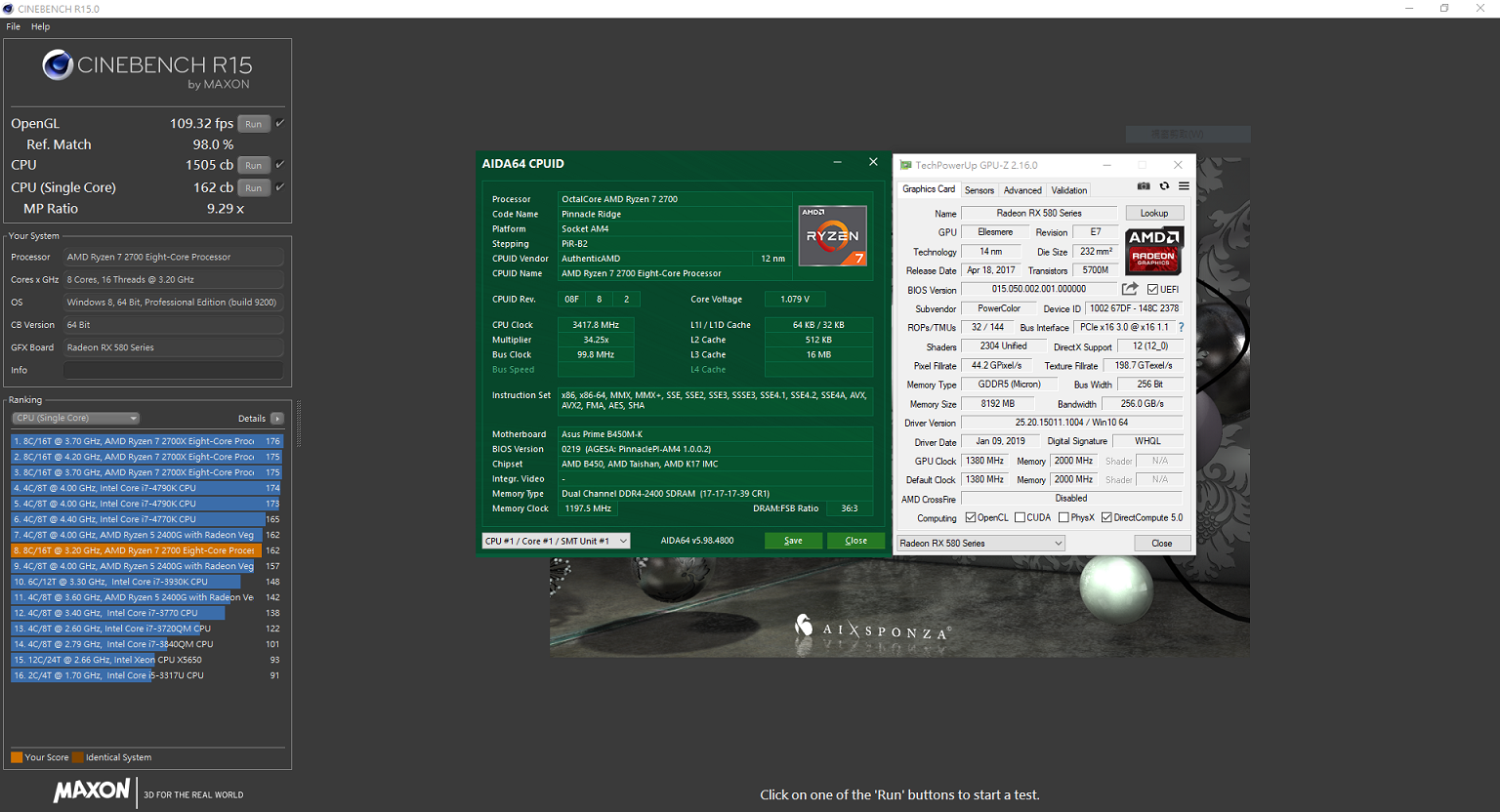Screen dimensions: 1500x812
Task: Click the BIOS version share/export icon
Action: 1130,289
